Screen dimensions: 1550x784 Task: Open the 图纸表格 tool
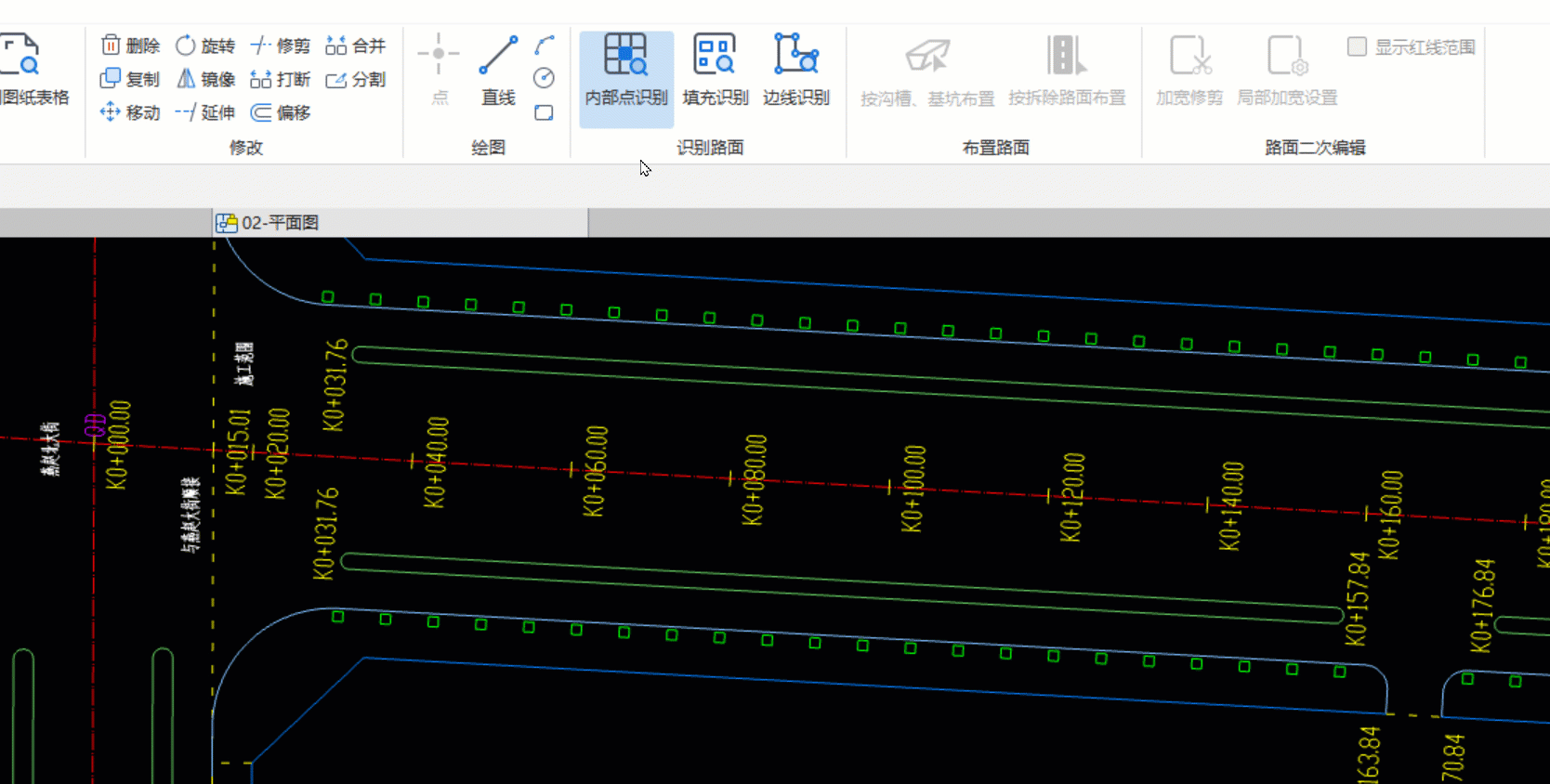[34, 71]
